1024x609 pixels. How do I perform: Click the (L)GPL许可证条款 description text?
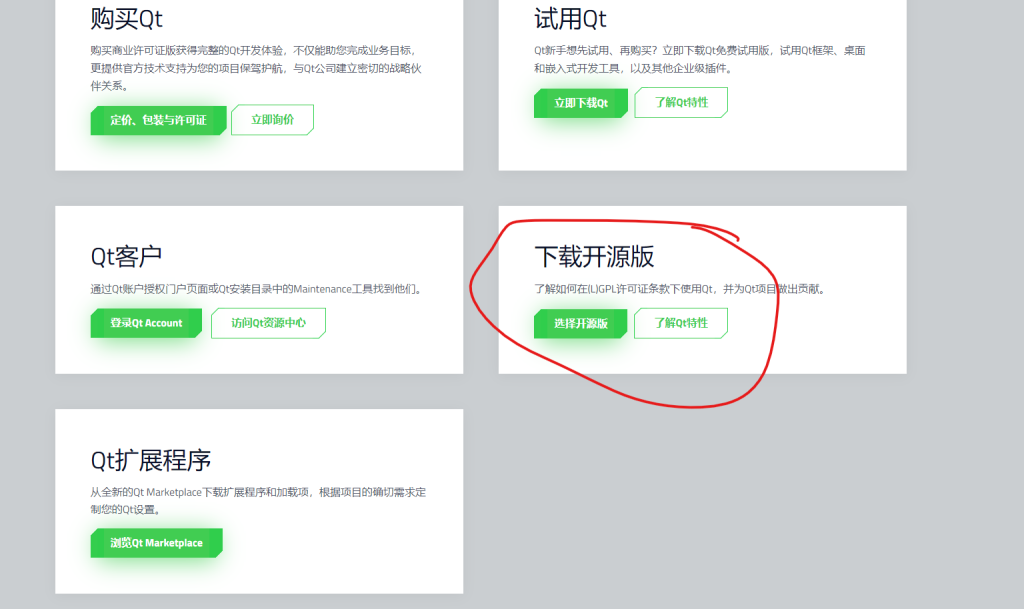(679, 289)
